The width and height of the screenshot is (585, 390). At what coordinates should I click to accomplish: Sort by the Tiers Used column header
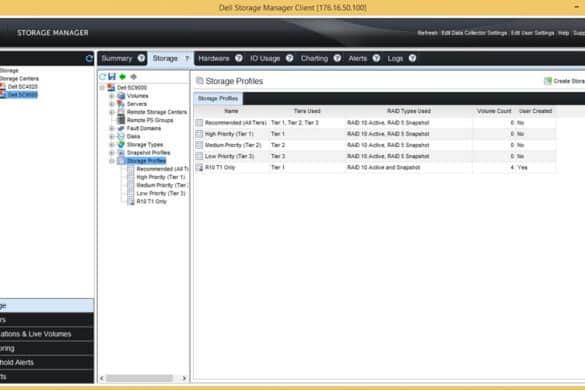(x=307, y=111)
